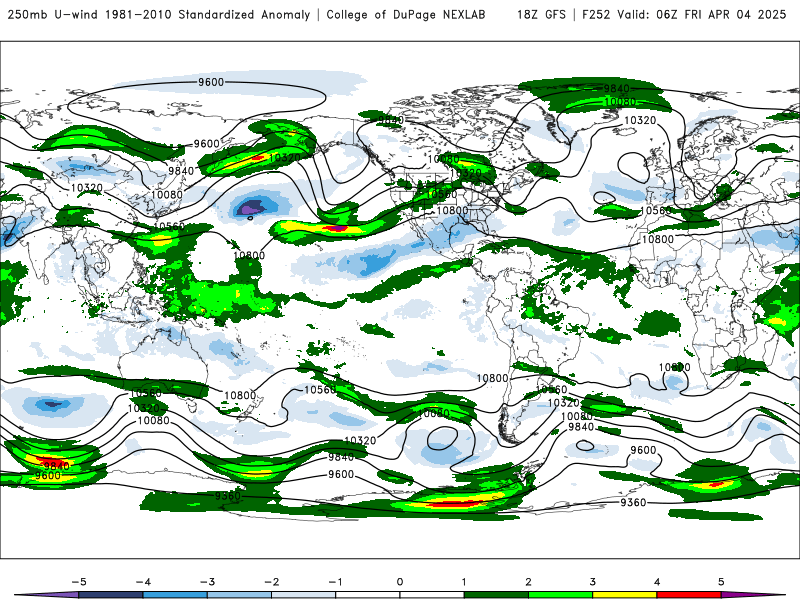Select the yellow 3 to 4 colorbar segment
This screenshot has width=800, height=600.
point(625,595)
